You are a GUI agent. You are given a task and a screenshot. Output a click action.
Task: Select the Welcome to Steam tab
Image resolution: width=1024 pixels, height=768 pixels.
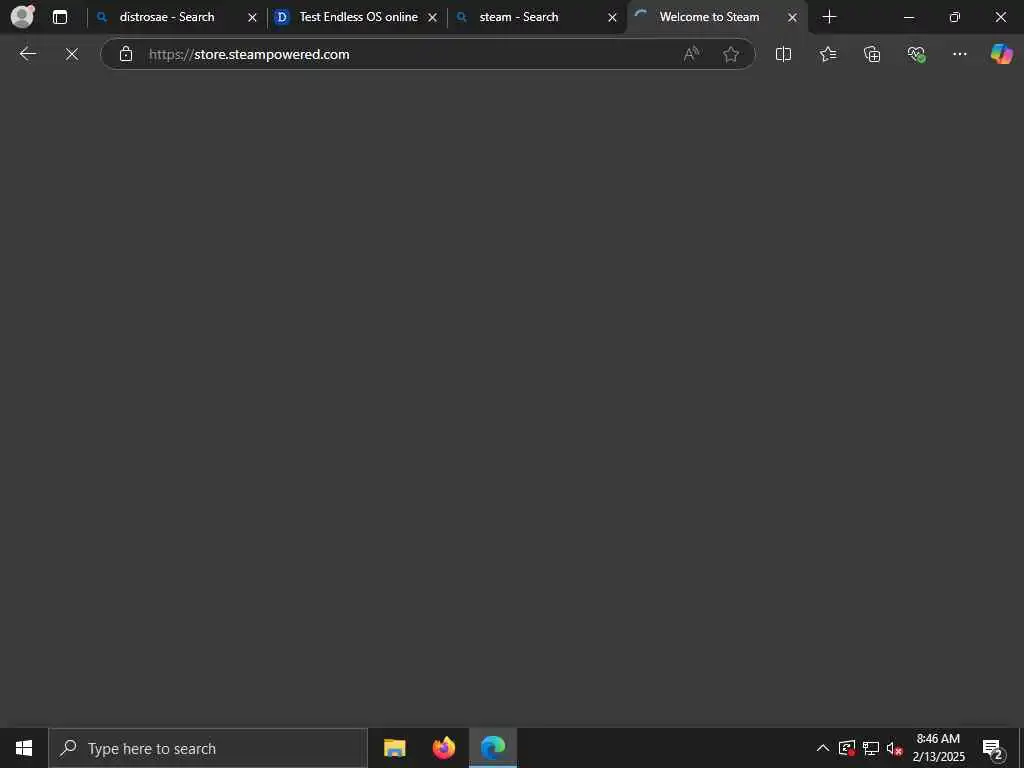pyautogui.click(x=709, y=17)
